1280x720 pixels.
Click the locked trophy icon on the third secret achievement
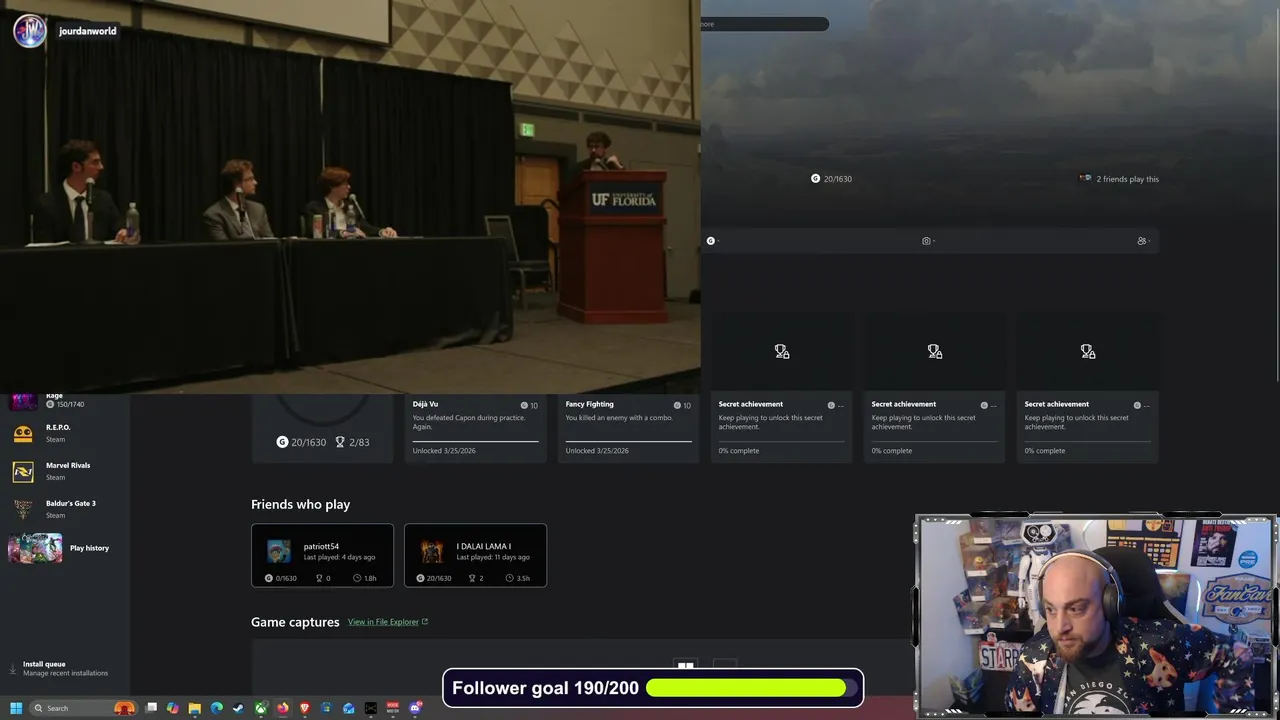(1088, 352)
